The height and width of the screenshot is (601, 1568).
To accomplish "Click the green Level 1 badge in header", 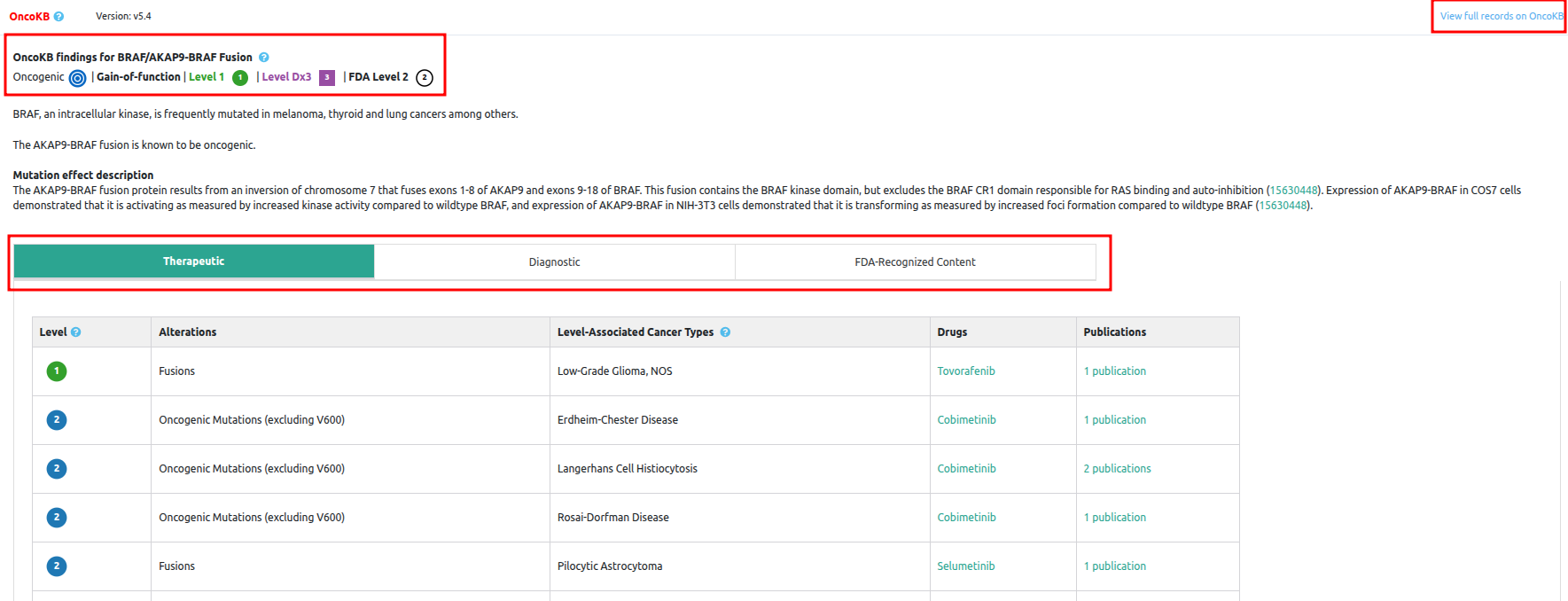I will click(x=239, y=78).
